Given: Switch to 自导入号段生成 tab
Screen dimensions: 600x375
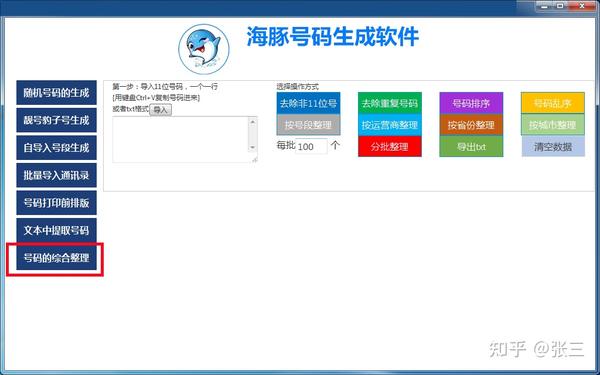Looking at the screenshot, I should [x=56, y=148].
